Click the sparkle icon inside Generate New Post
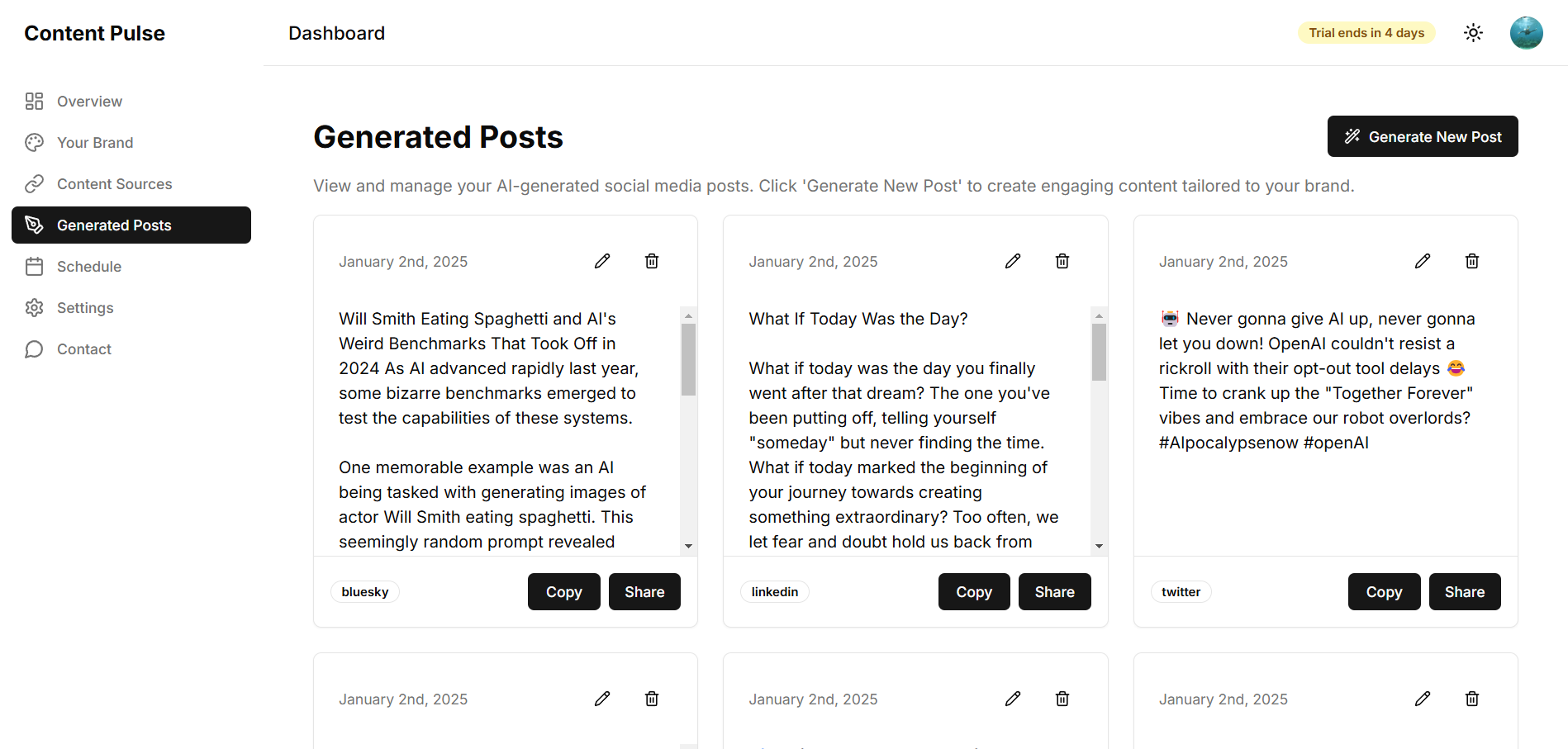1568x749 pixels. click(1352, 136)
